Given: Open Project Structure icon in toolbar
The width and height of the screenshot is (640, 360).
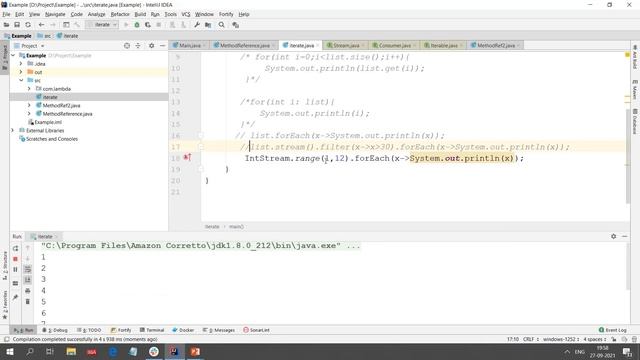Looking at the screenshot, I should point(208,25).
